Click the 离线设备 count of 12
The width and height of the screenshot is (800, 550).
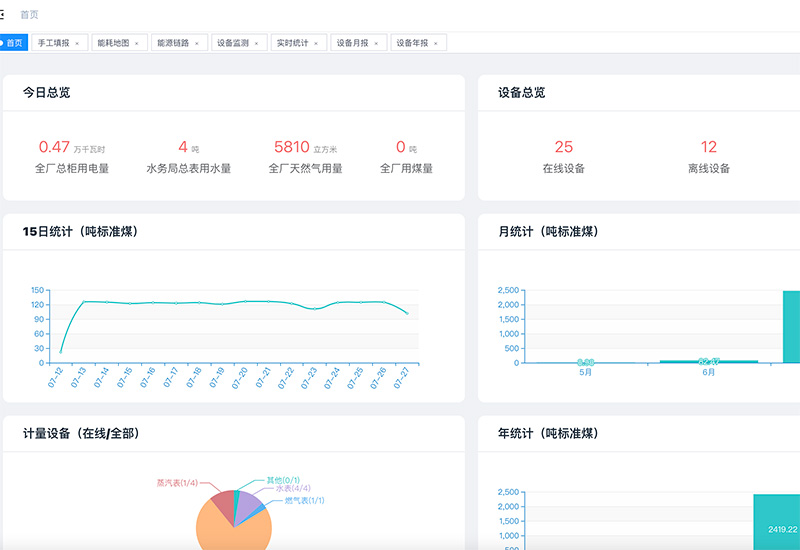(x=709, y=147)
